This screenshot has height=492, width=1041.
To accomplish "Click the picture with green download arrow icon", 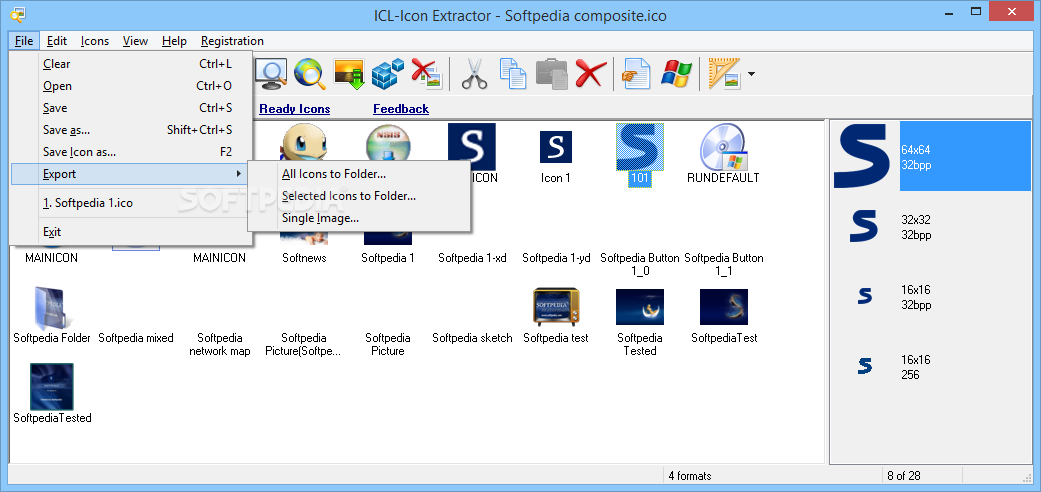I will pos(349,74).
